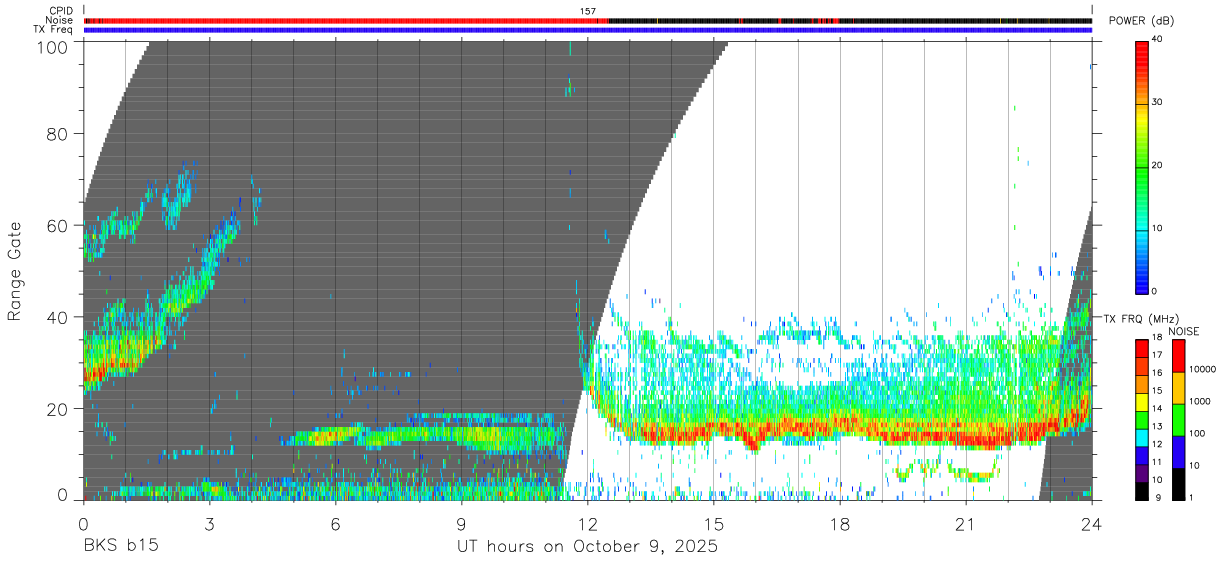
Task: Click the 60 tick on Range Gate axis
Action: click(x=58, y=225)
